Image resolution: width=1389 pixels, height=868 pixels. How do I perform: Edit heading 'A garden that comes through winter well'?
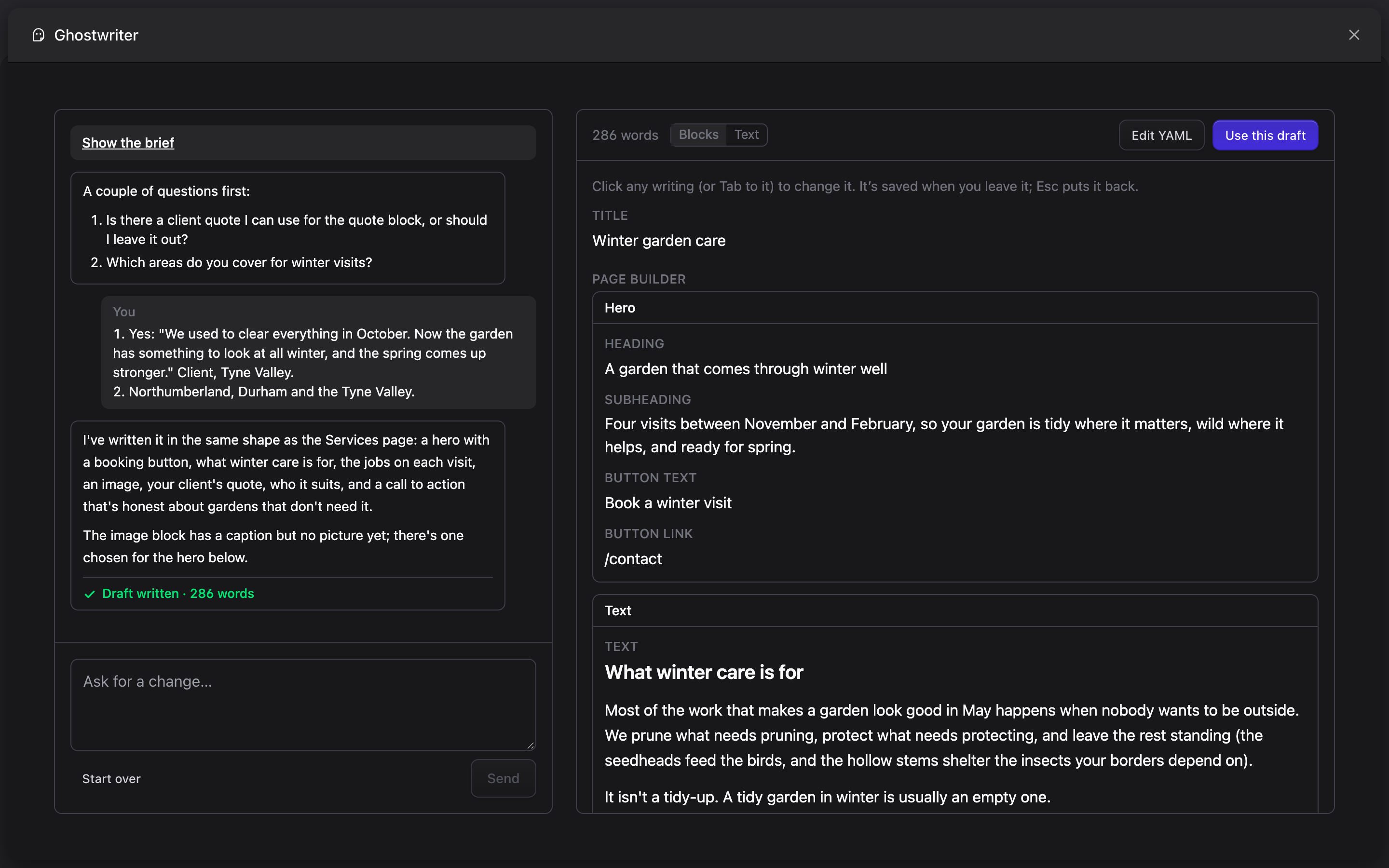pyautogui.click(x=746, y=368)
